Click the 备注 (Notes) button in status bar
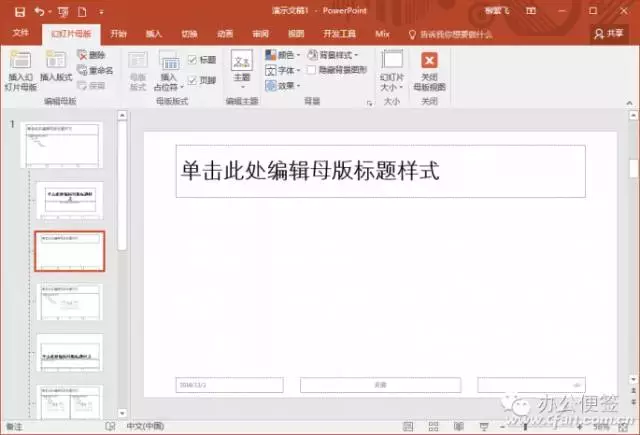The image size is (640, 435). (14, 427)
